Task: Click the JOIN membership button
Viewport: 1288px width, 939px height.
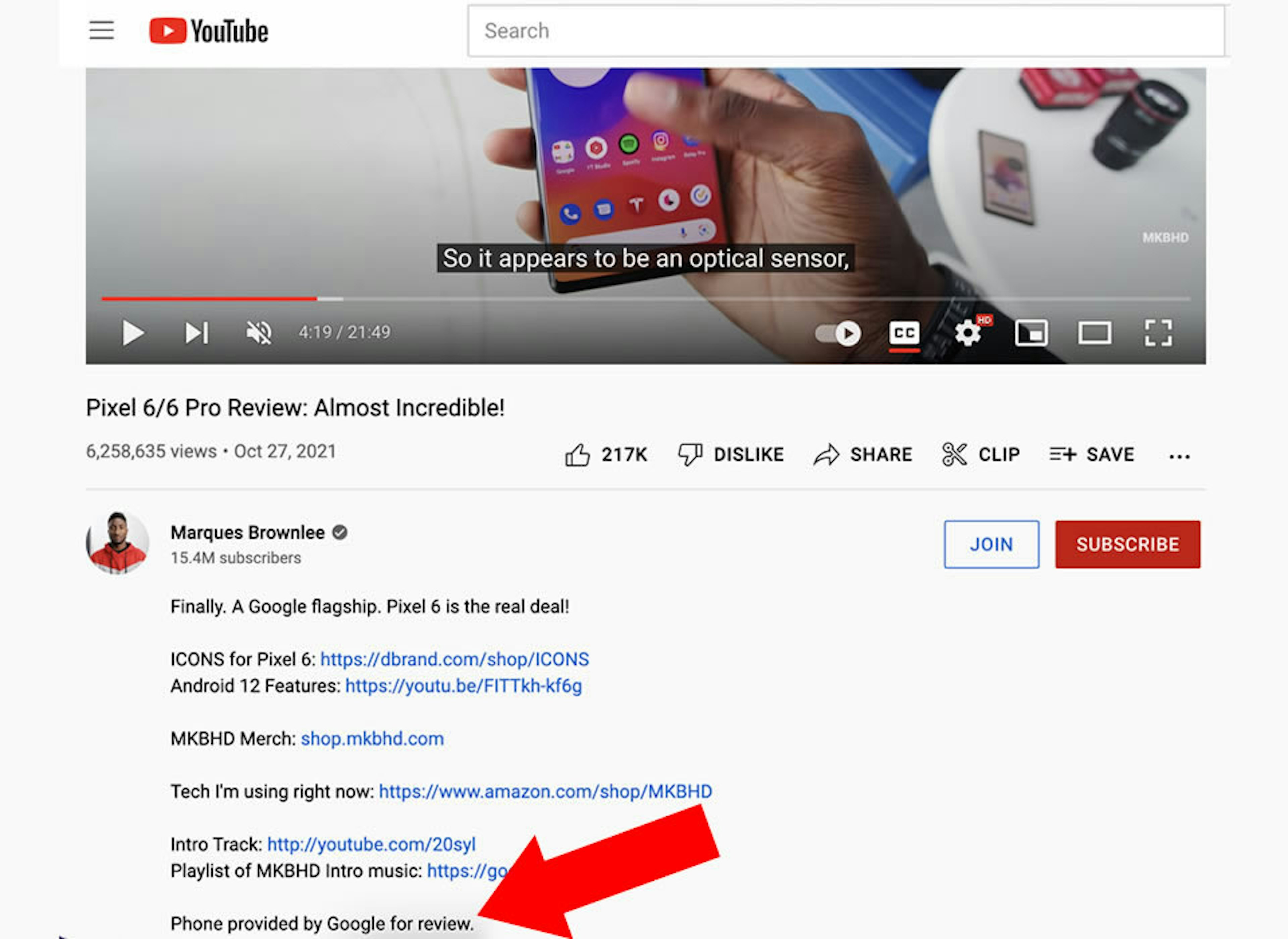Action: (992, 545)
